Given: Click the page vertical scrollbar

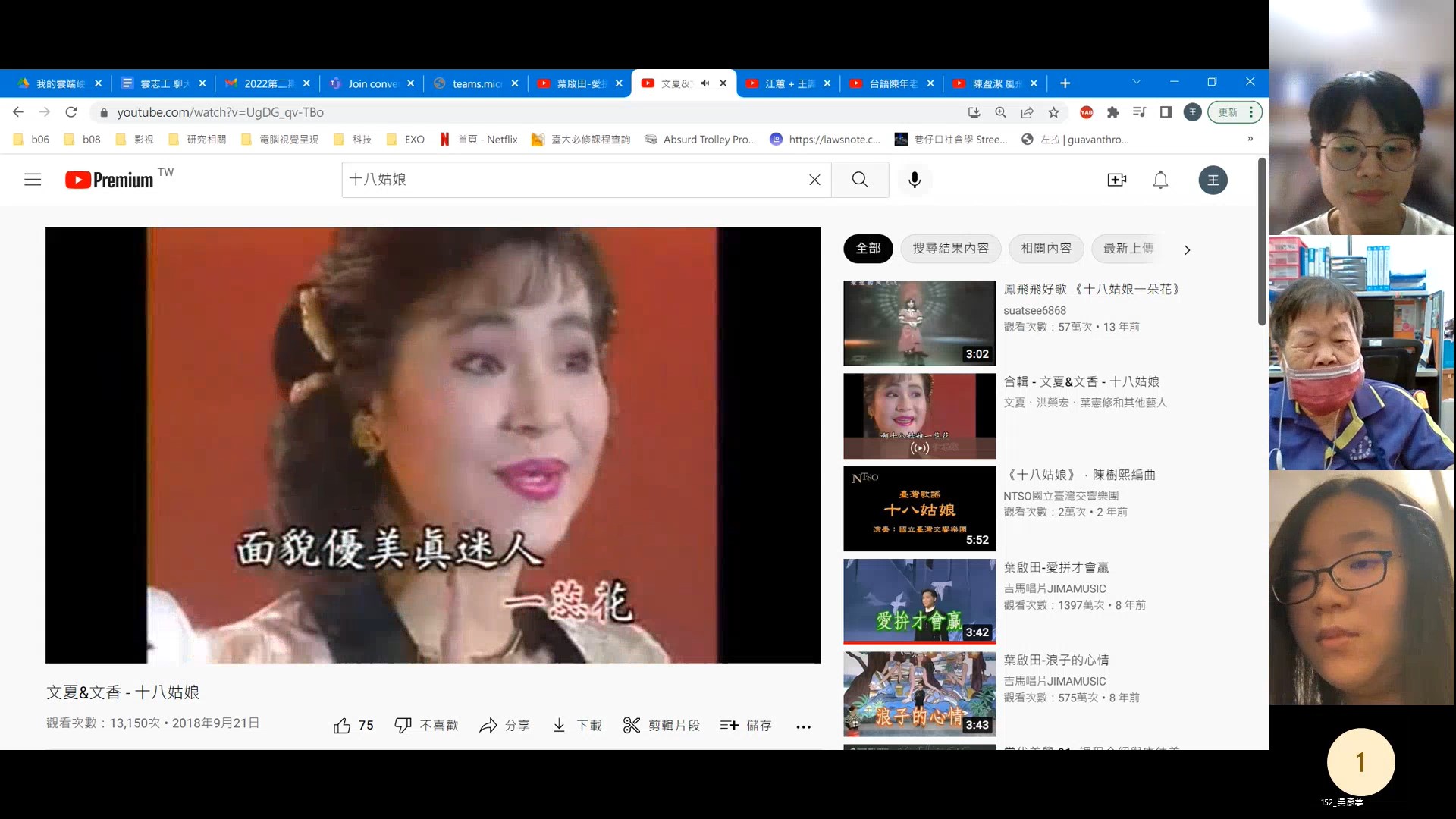Looking at the screenshot, I should [1262, 243].
